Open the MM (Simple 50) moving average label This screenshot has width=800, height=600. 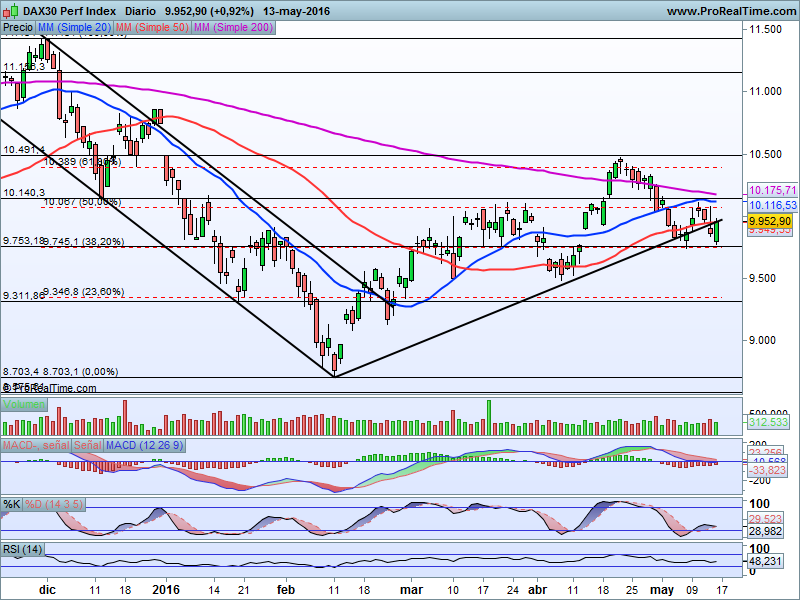(153, 28)
